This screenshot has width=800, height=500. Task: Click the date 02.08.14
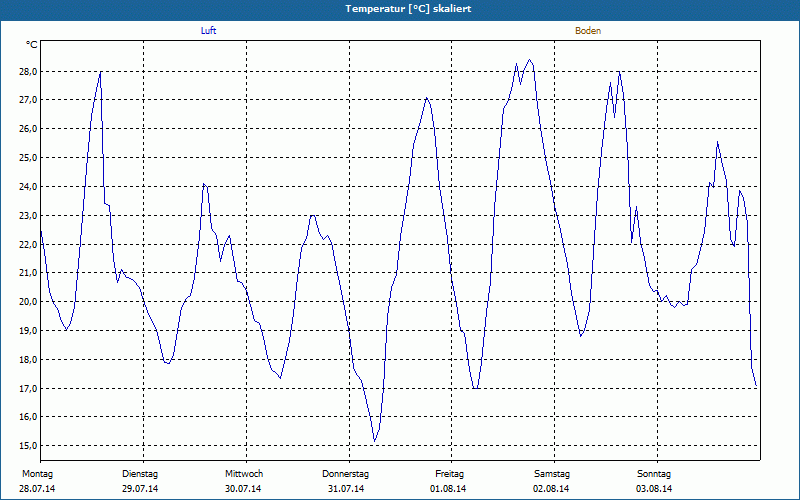point(551,489)
